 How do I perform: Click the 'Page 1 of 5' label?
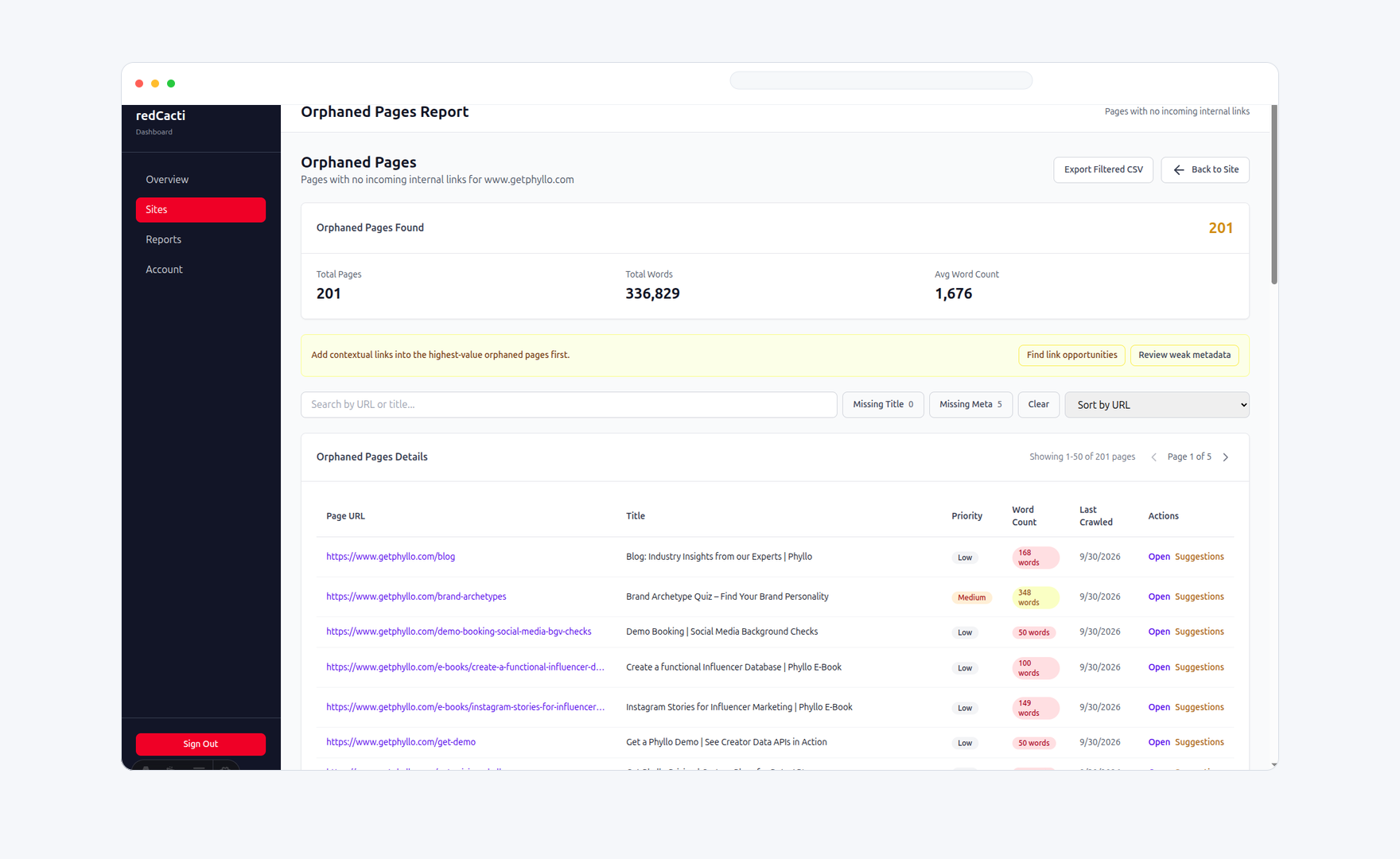(x=1189, y=457)
